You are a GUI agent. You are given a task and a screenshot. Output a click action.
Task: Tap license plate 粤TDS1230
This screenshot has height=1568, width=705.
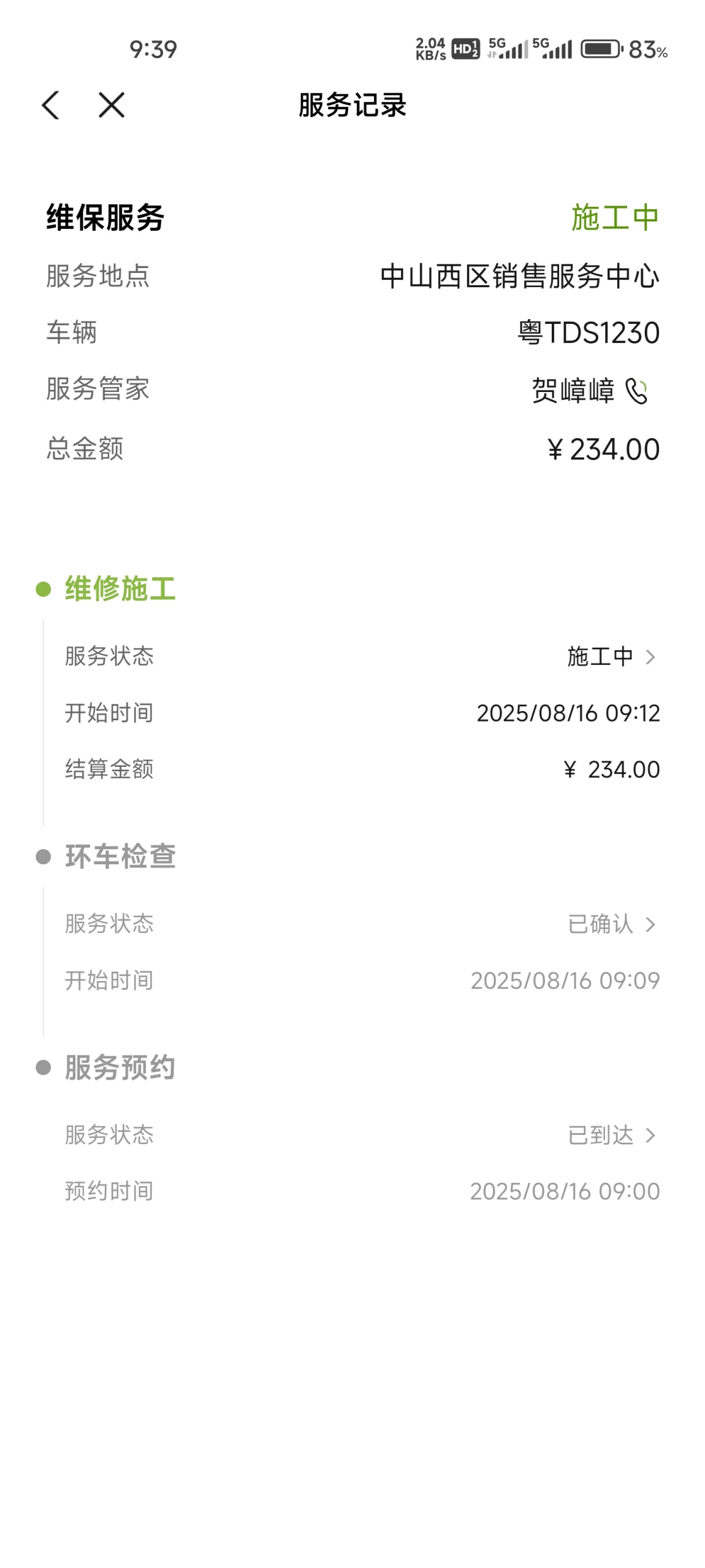(589, 333)
